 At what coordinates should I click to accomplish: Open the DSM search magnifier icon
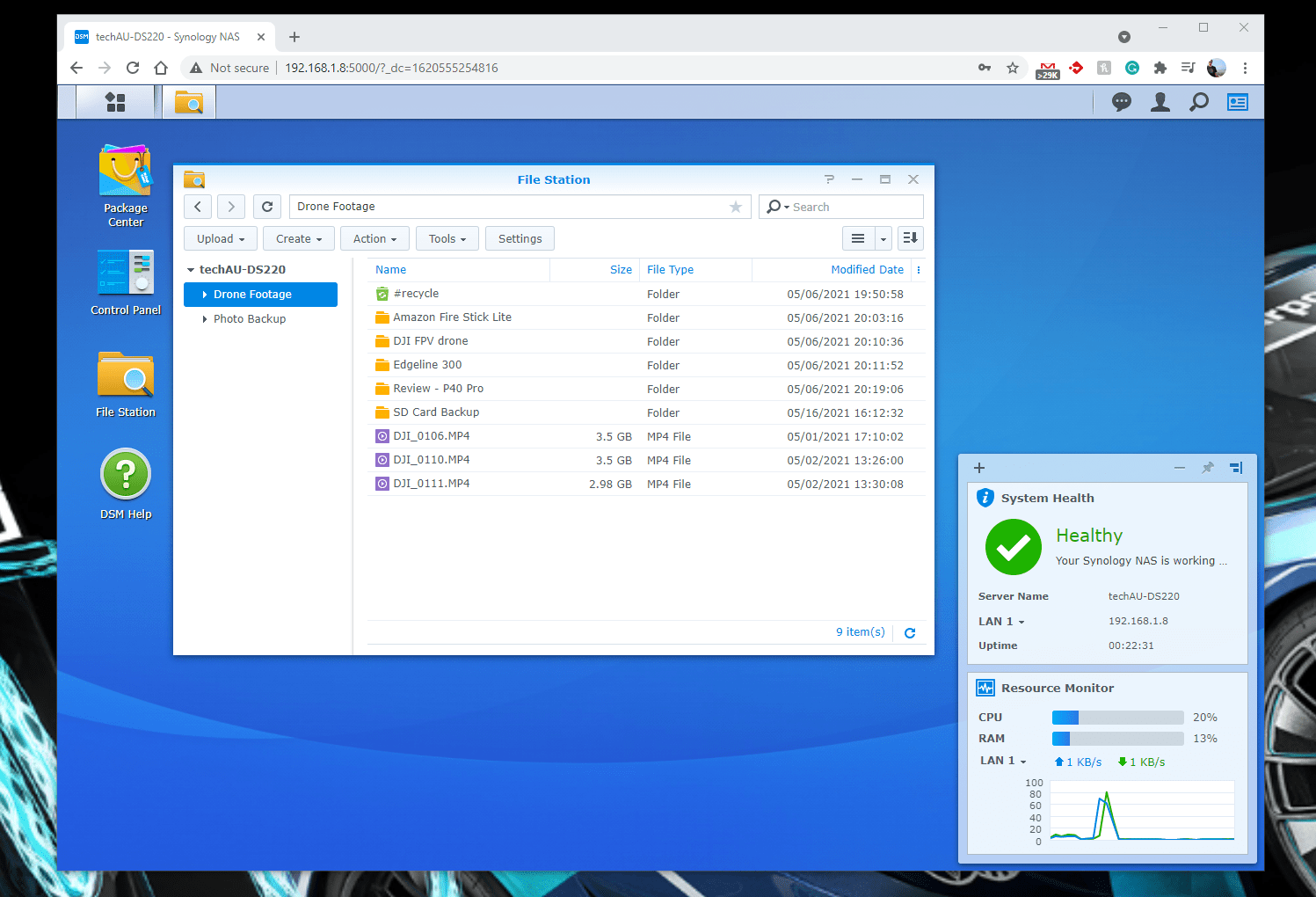(1199, 102)
